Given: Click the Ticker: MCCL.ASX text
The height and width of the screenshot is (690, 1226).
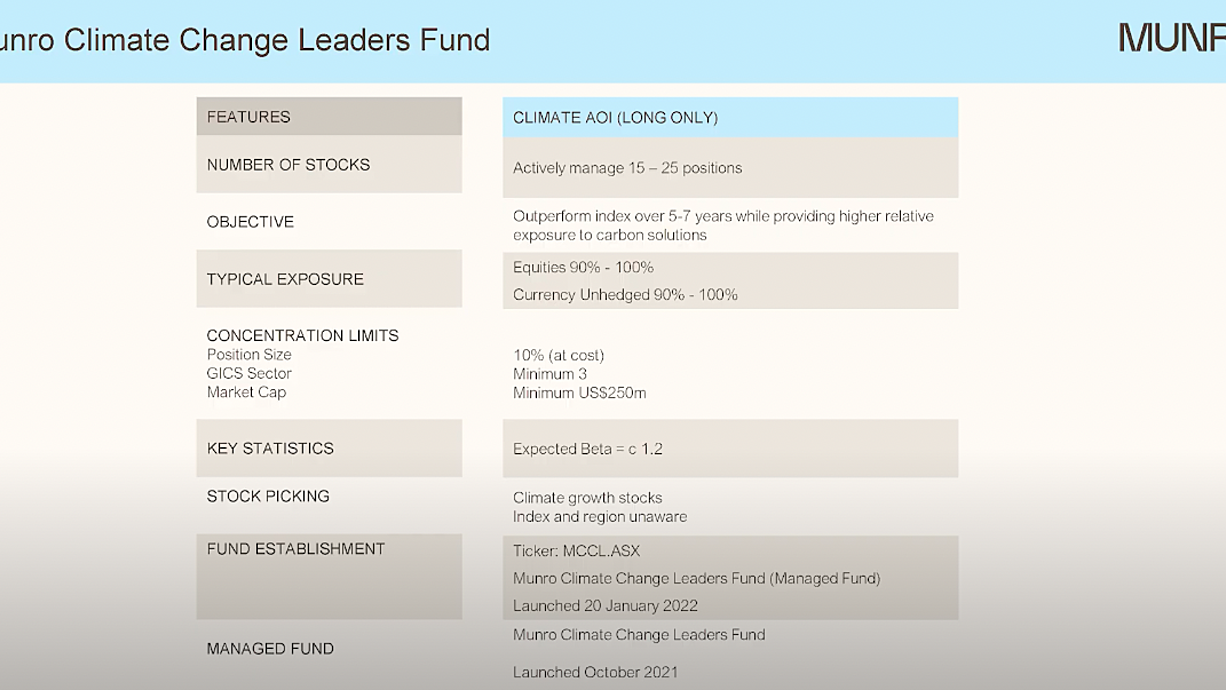Looking at the screenshot, I should coord(576,551).
